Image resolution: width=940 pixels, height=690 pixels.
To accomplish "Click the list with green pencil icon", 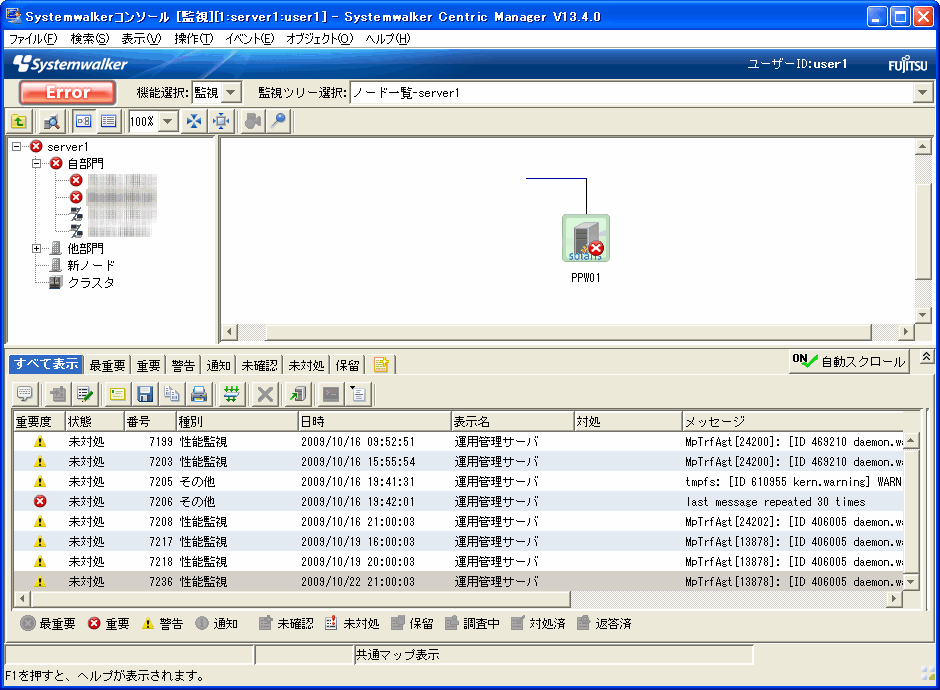I will click(x=85, y=394).
